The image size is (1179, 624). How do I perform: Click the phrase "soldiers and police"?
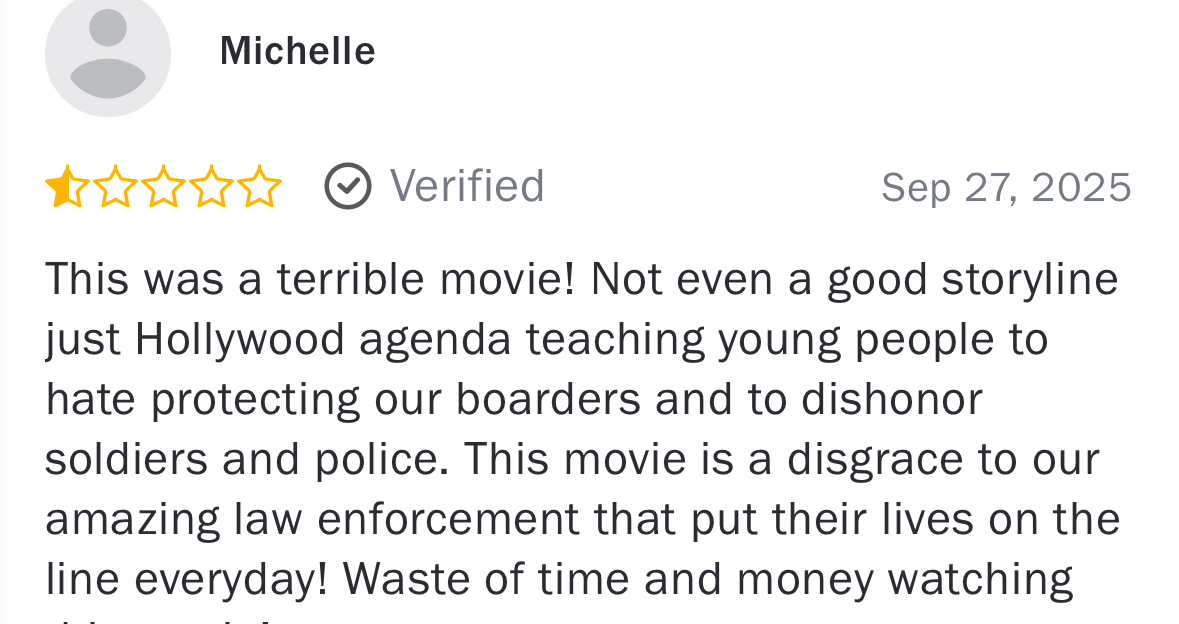tap(244, 459)
